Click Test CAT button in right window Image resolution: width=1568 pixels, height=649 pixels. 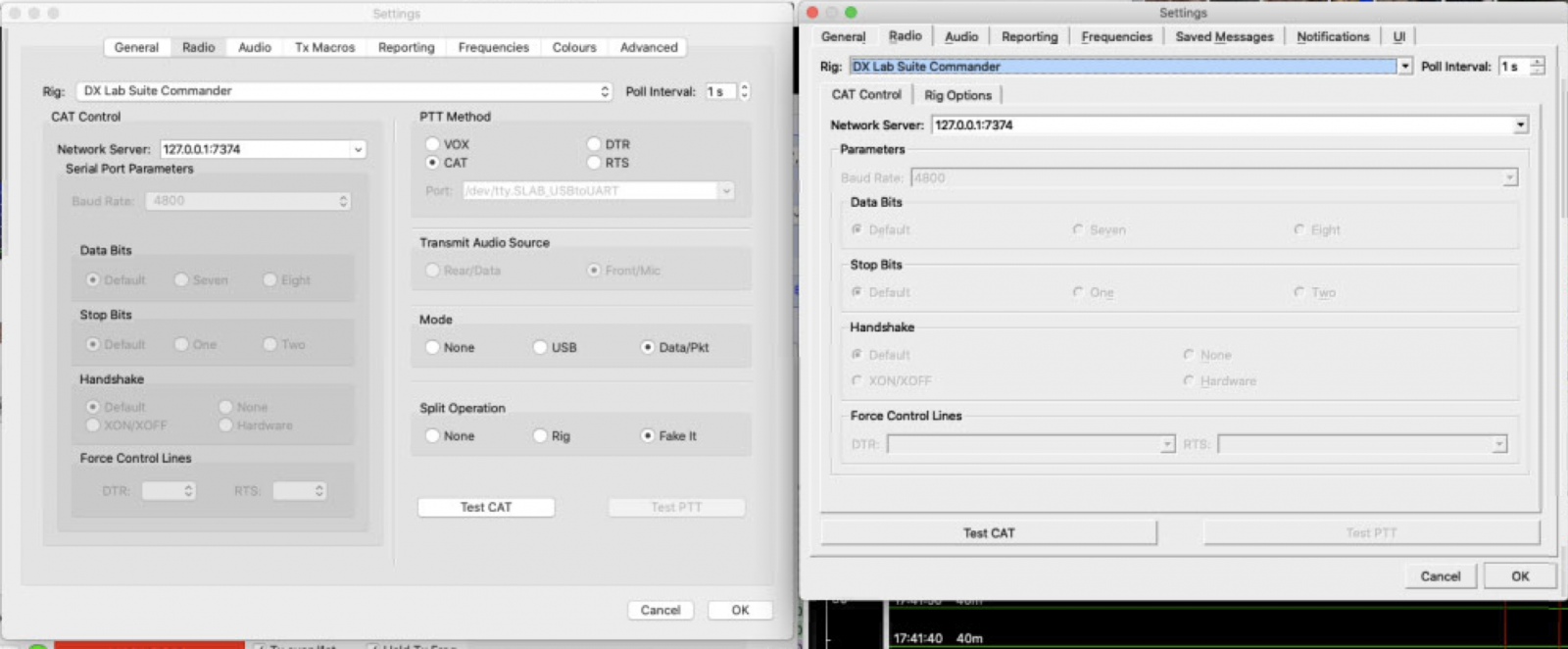tap(989, 533)
